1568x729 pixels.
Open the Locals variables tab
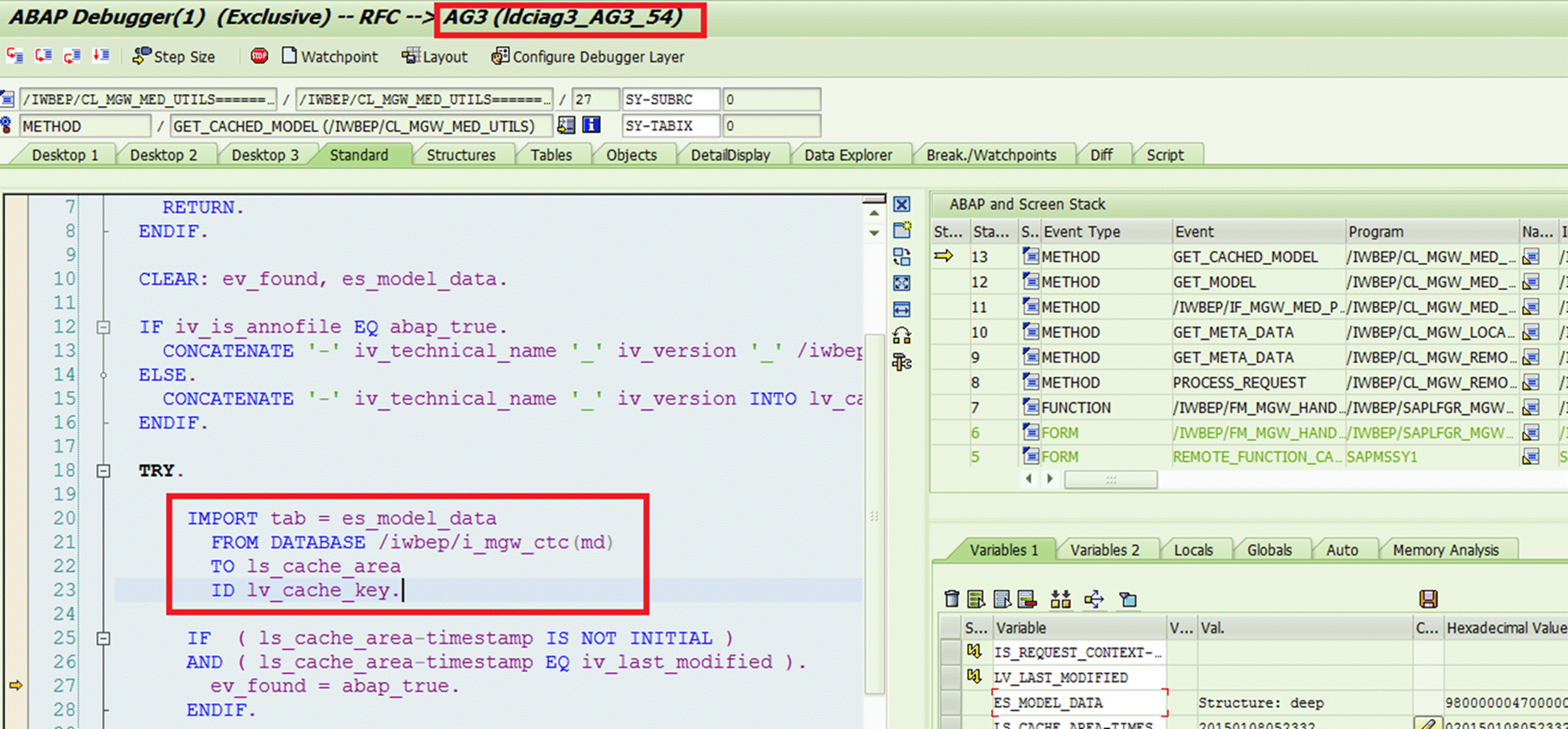(x=1193, y=550)
